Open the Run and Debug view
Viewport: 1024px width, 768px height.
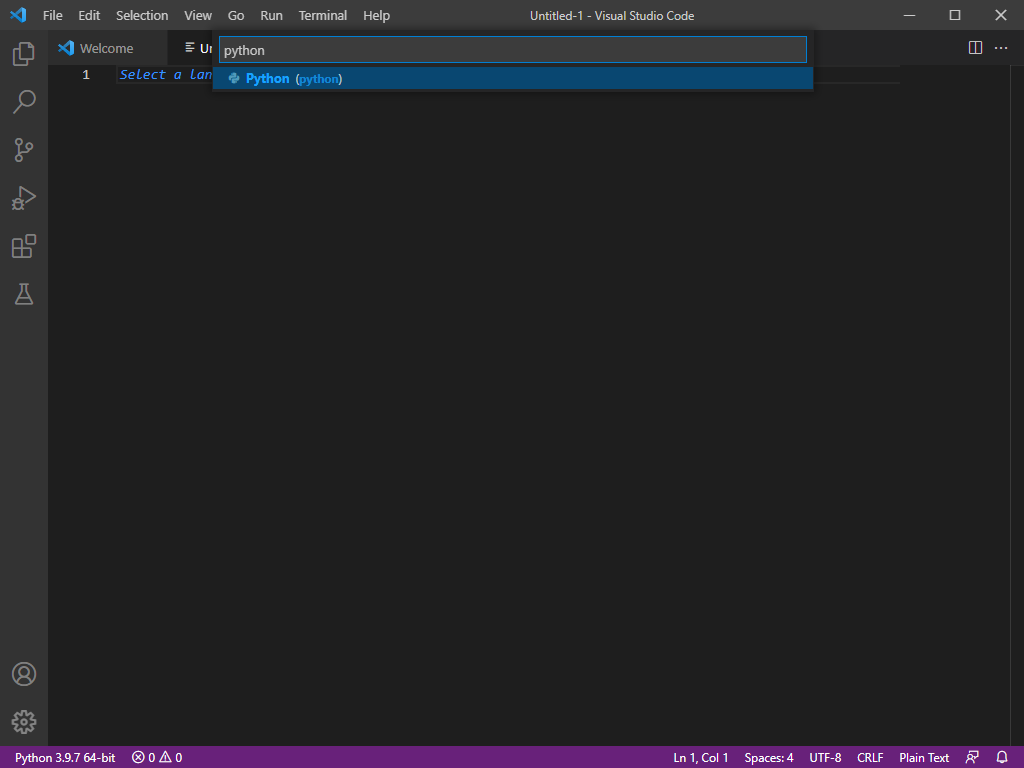click(24, 198)
